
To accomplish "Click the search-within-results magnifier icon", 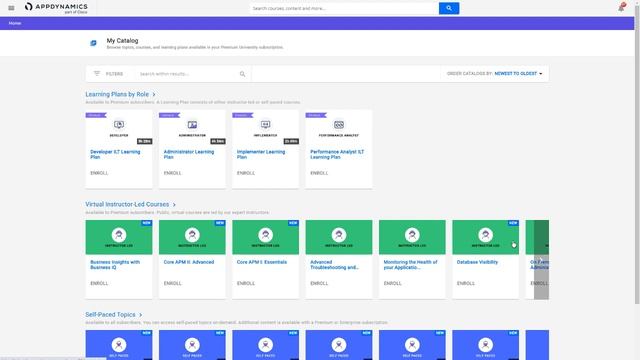I will (x=242, y=74).
